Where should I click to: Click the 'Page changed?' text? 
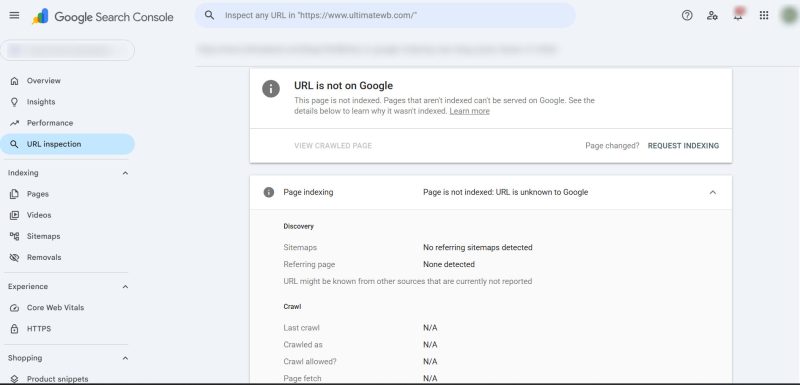coord(612,145)
